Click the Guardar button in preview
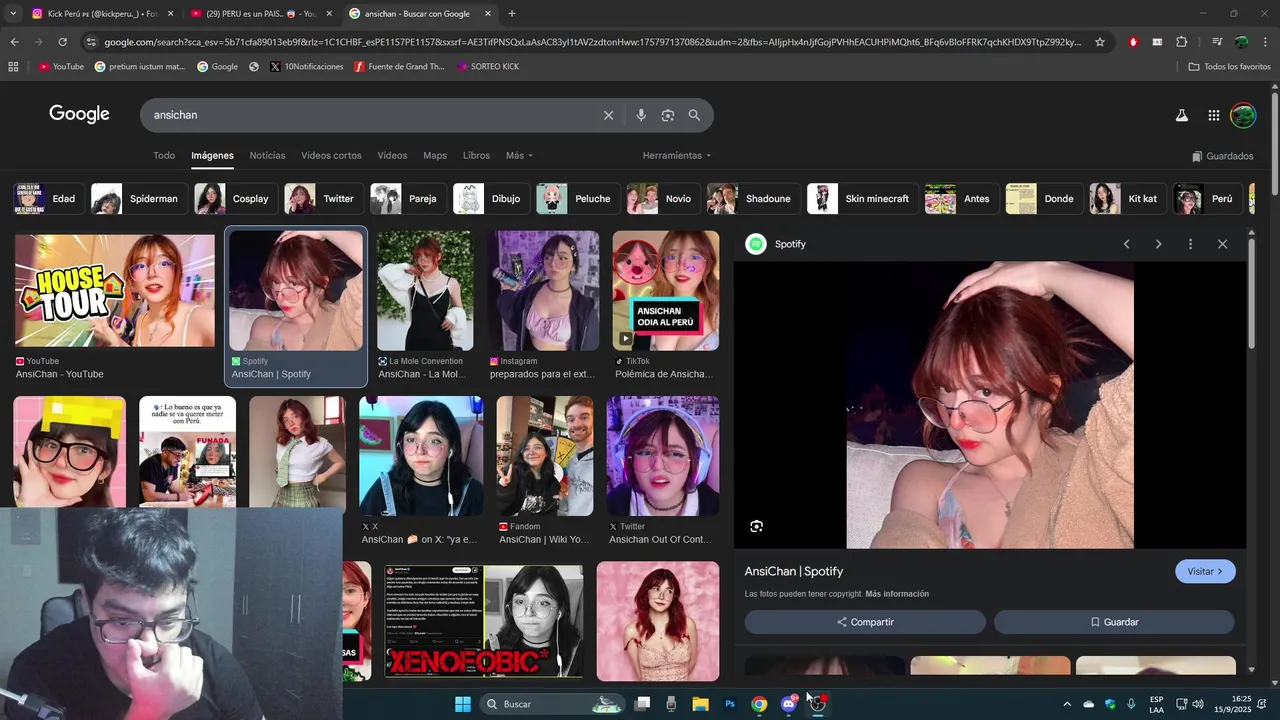1280x720 pixels. click(x=1114, y=622)
